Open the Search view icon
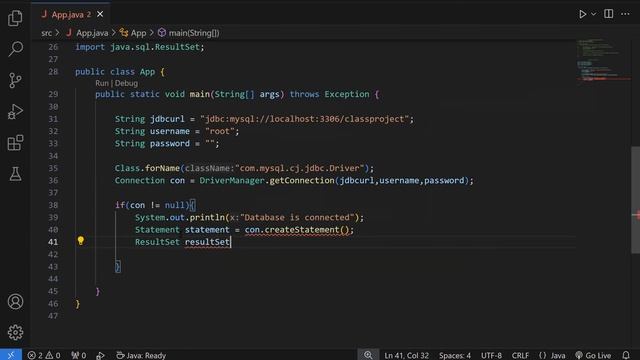Image resolution: width=640 pixels, height=360 pixels. coord(15,49)
